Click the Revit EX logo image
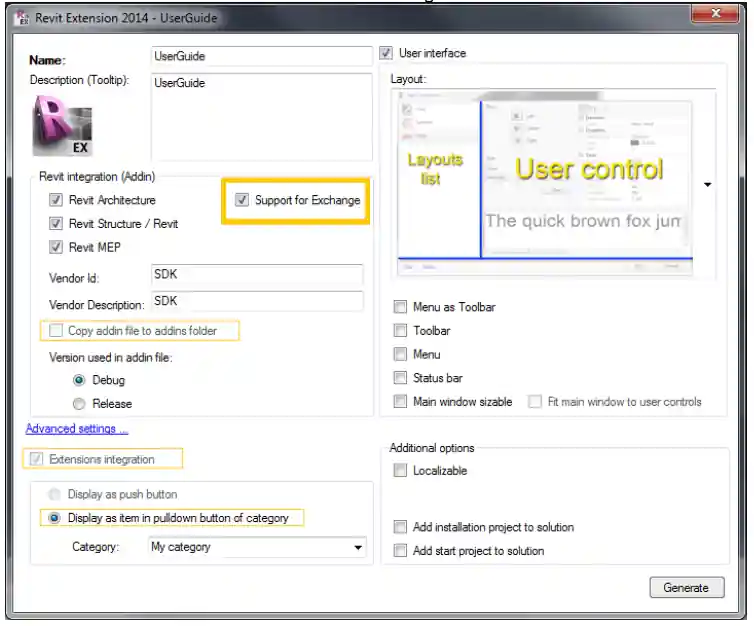The width and height of the screenshot is (754, 626). (62, 125)
